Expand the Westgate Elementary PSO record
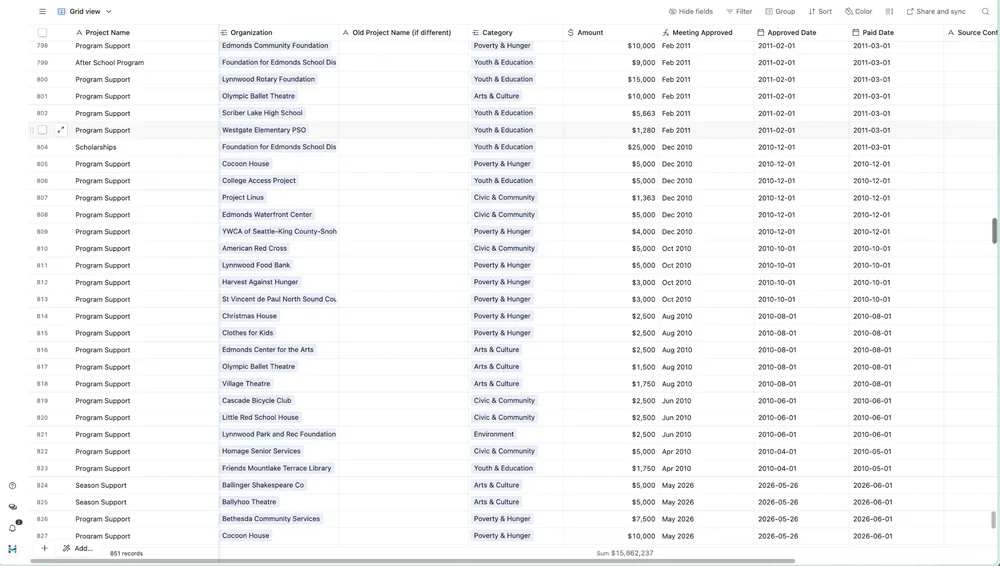 click(x=61, y=130)
